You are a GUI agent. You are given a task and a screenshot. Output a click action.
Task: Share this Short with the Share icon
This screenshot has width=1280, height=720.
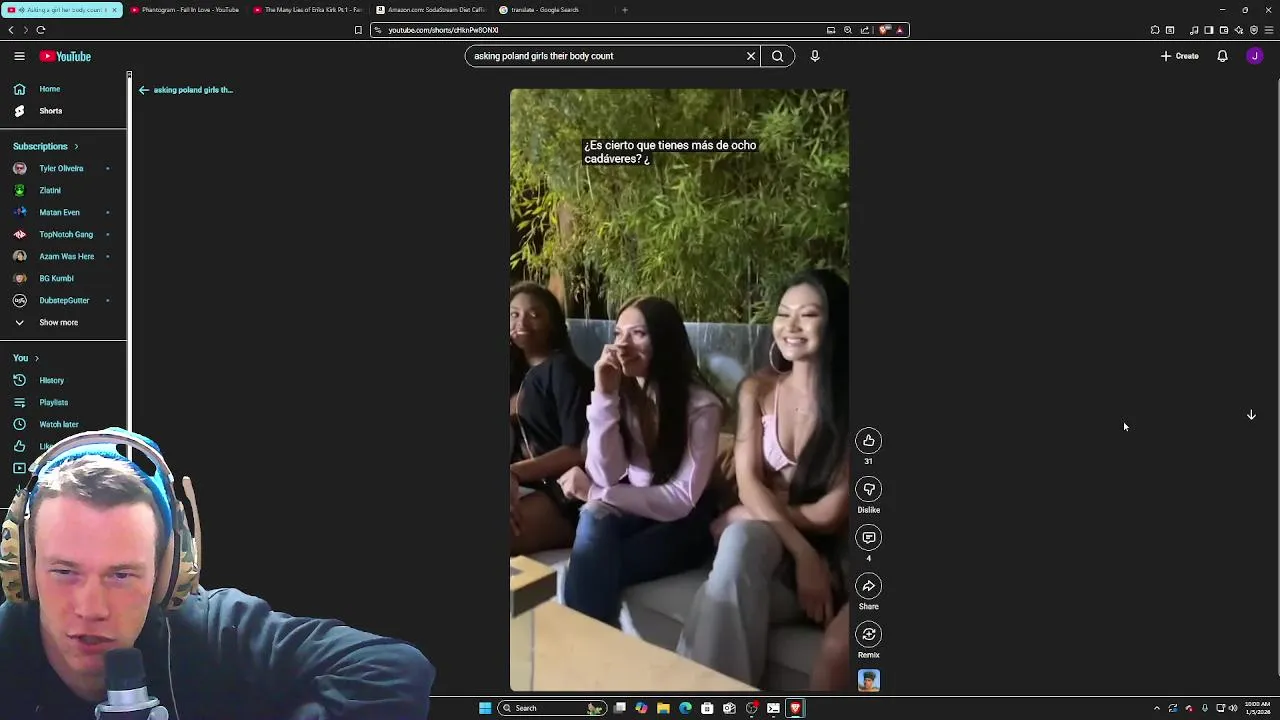coord(868,586)
